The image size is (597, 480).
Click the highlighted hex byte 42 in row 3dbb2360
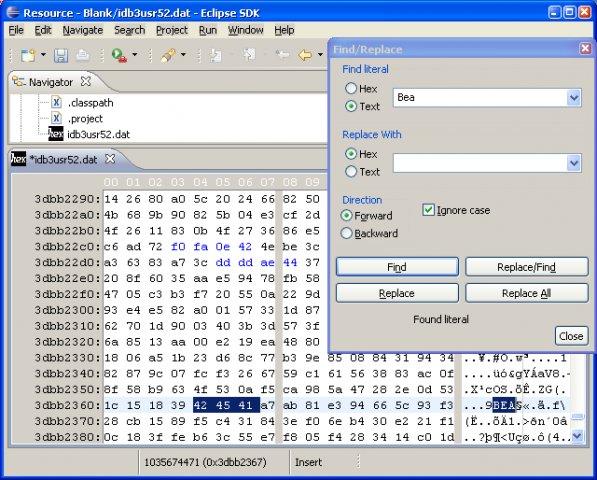point(200,405)
